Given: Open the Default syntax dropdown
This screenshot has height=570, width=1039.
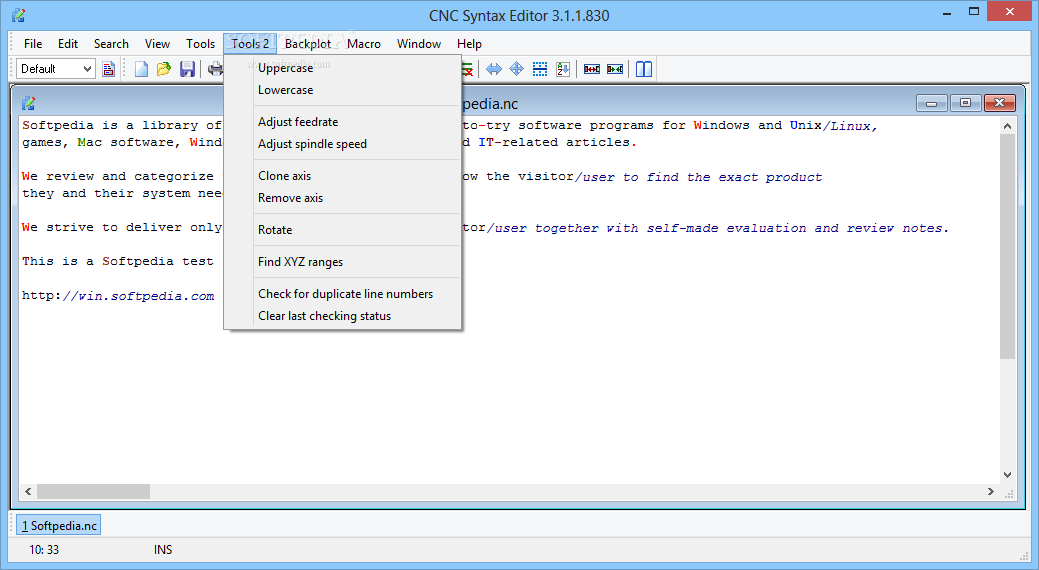Looking at the screenshot, I should click(56, 69).
